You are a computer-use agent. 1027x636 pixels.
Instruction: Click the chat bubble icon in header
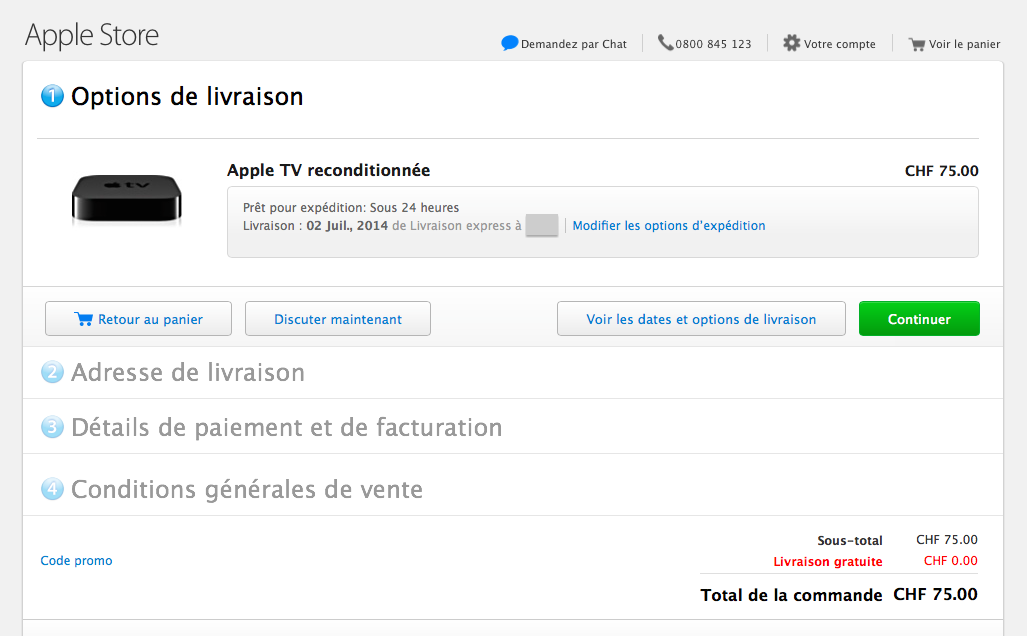(510, 43)
